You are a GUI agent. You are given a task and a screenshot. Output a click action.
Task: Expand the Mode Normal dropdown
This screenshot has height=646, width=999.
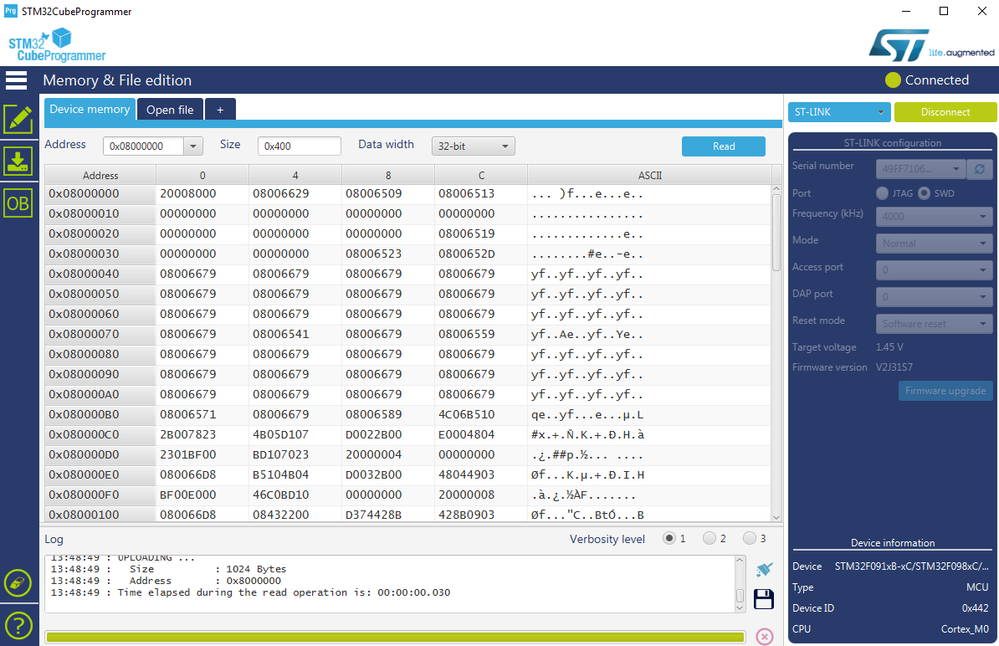click(934, 243)
